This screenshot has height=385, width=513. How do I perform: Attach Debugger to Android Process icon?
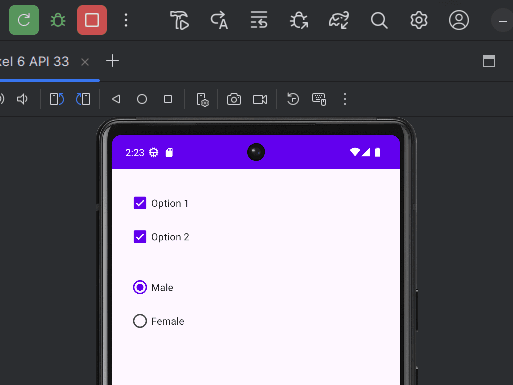[299, 20]
